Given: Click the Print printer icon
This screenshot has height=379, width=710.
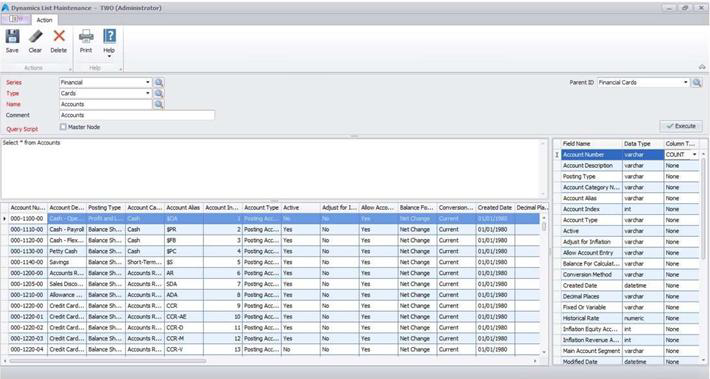Looking at the screenshot, I should tap(86, 37).
